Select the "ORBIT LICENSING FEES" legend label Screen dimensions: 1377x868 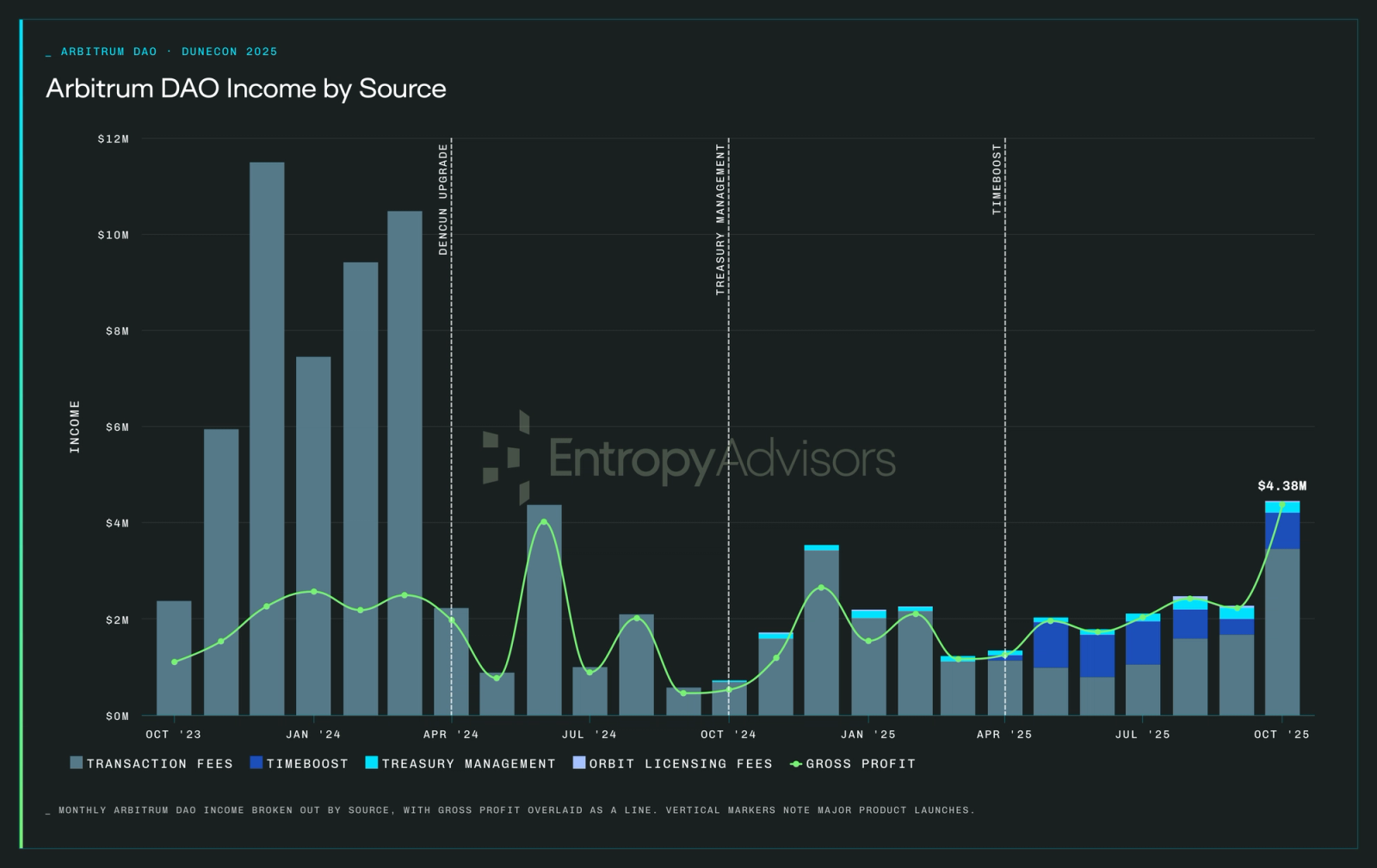pos(681,764)
